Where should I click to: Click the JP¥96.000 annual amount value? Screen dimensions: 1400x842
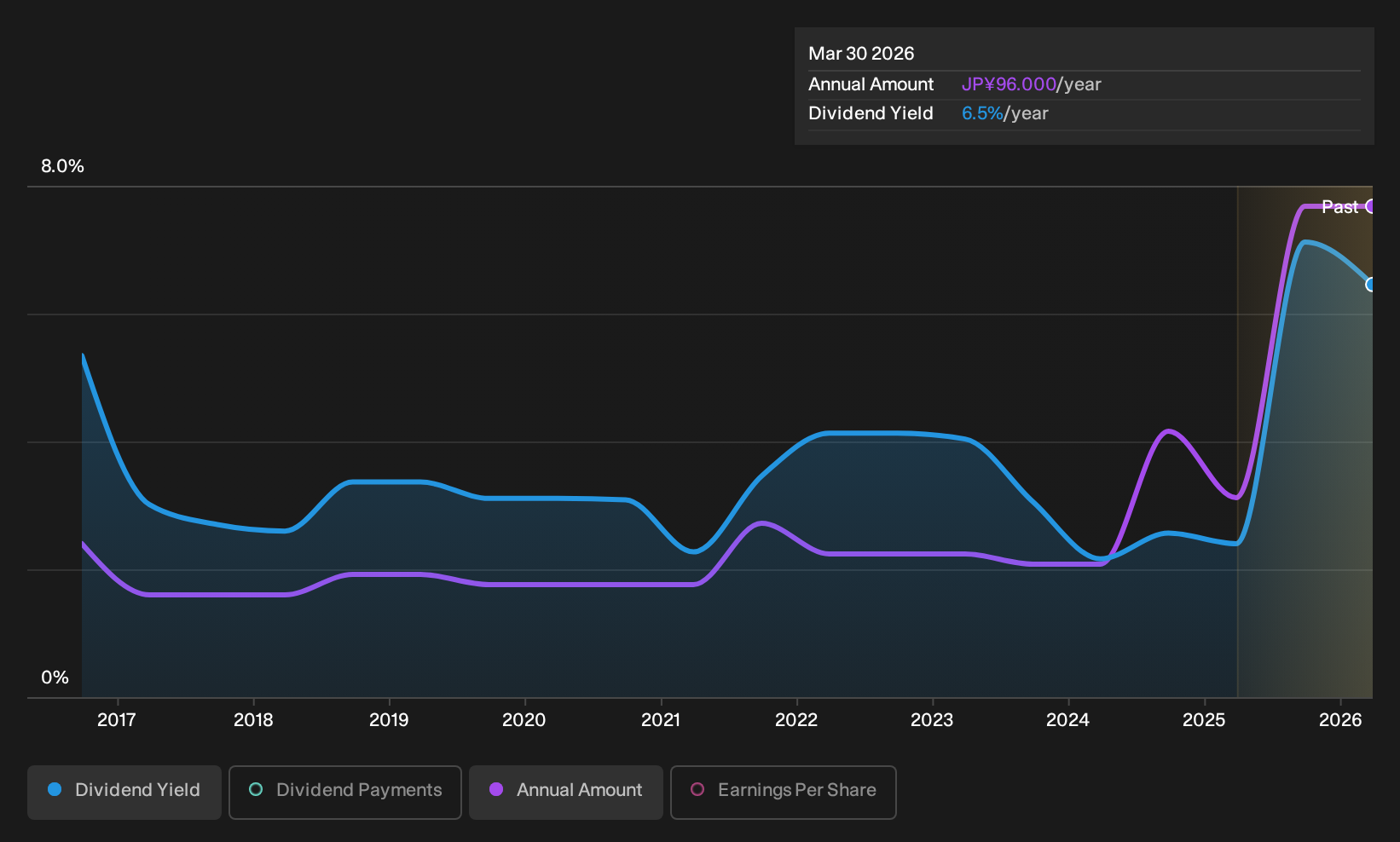pyautogui.click(x=1009, y=84)
